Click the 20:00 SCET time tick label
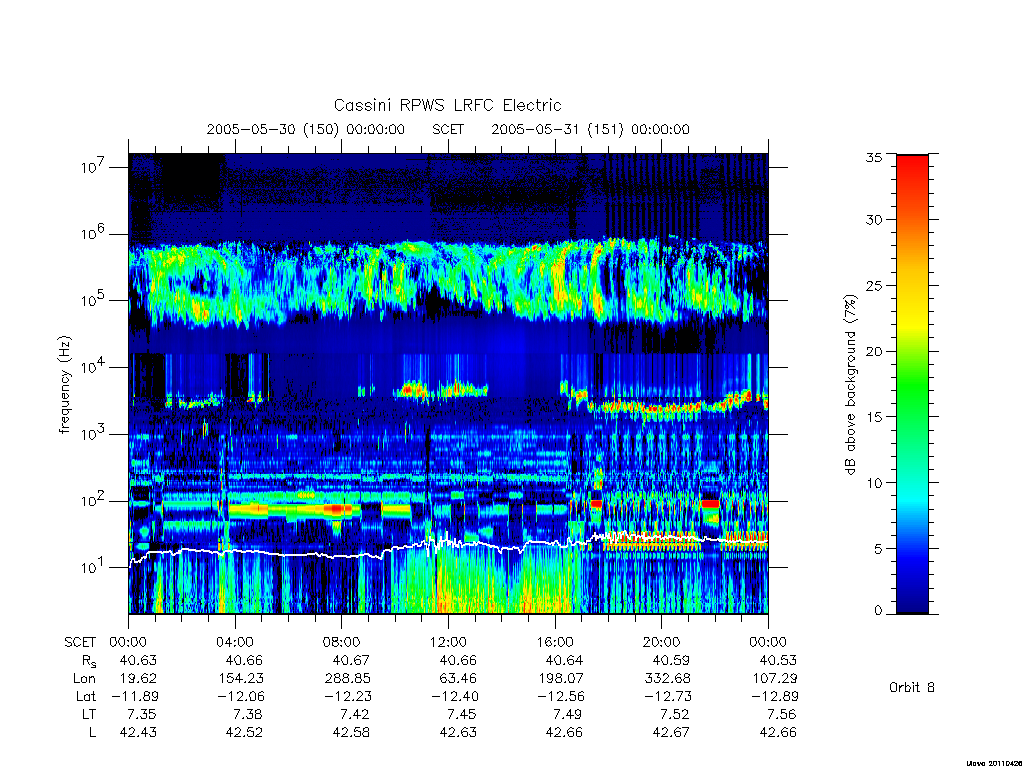Screen dimensions: 1024x768 [662, 642]
